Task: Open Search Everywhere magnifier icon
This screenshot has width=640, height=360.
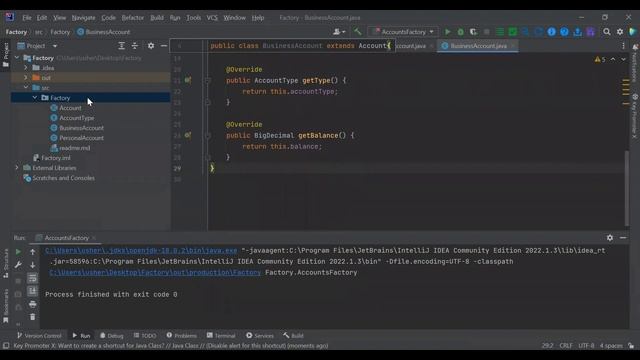Action: pyautogui.click(x=607, y=32)
